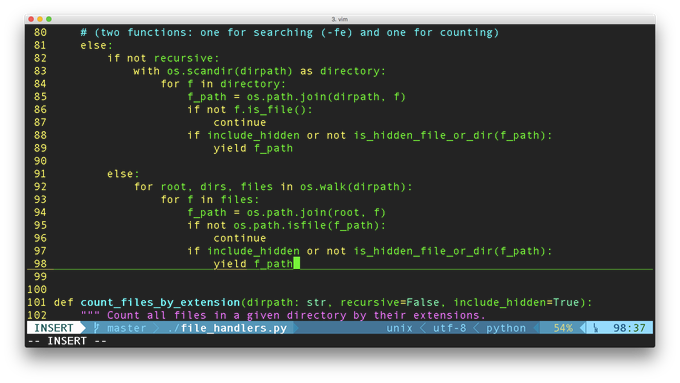Place cursor on 'count_files_by_extension' function name
Screen dimensions: 680x383
160,302
